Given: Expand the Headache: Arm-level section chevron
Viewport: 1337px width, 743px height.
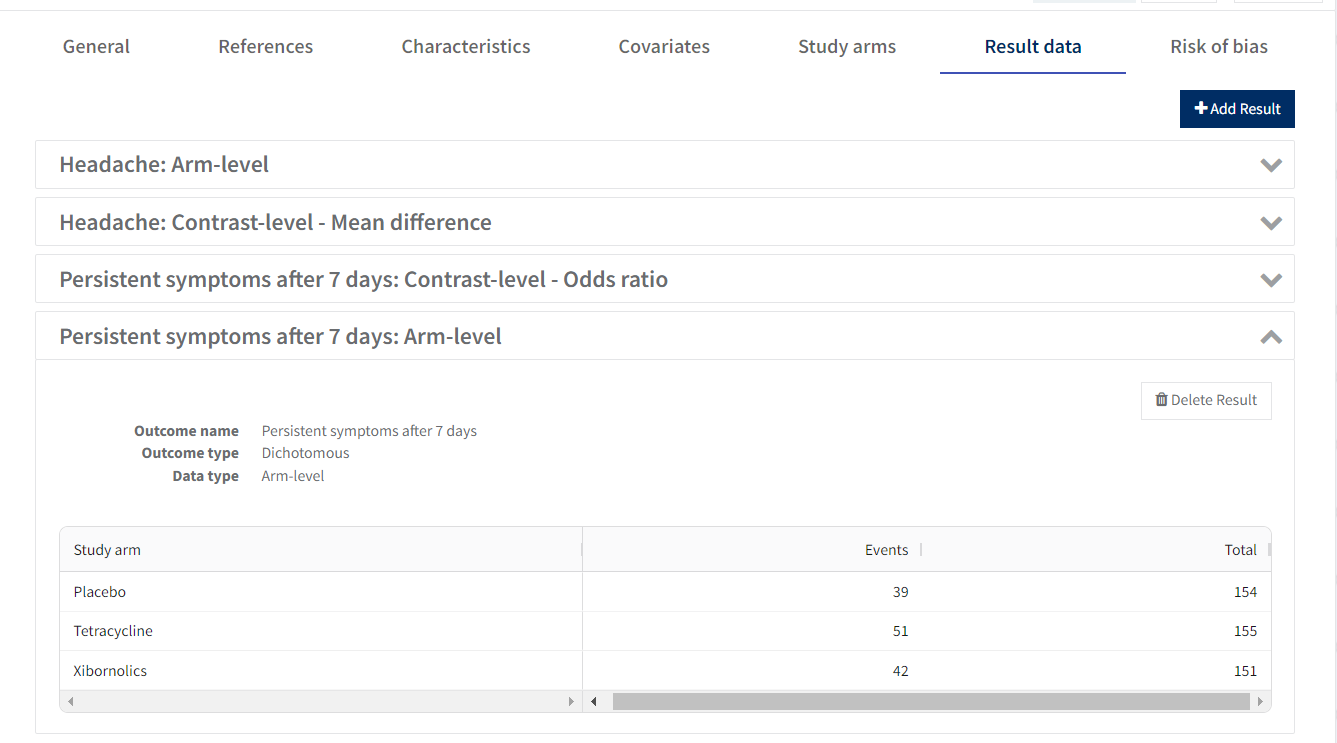Looking at the screenshot, I should [x=1270, y=165].
